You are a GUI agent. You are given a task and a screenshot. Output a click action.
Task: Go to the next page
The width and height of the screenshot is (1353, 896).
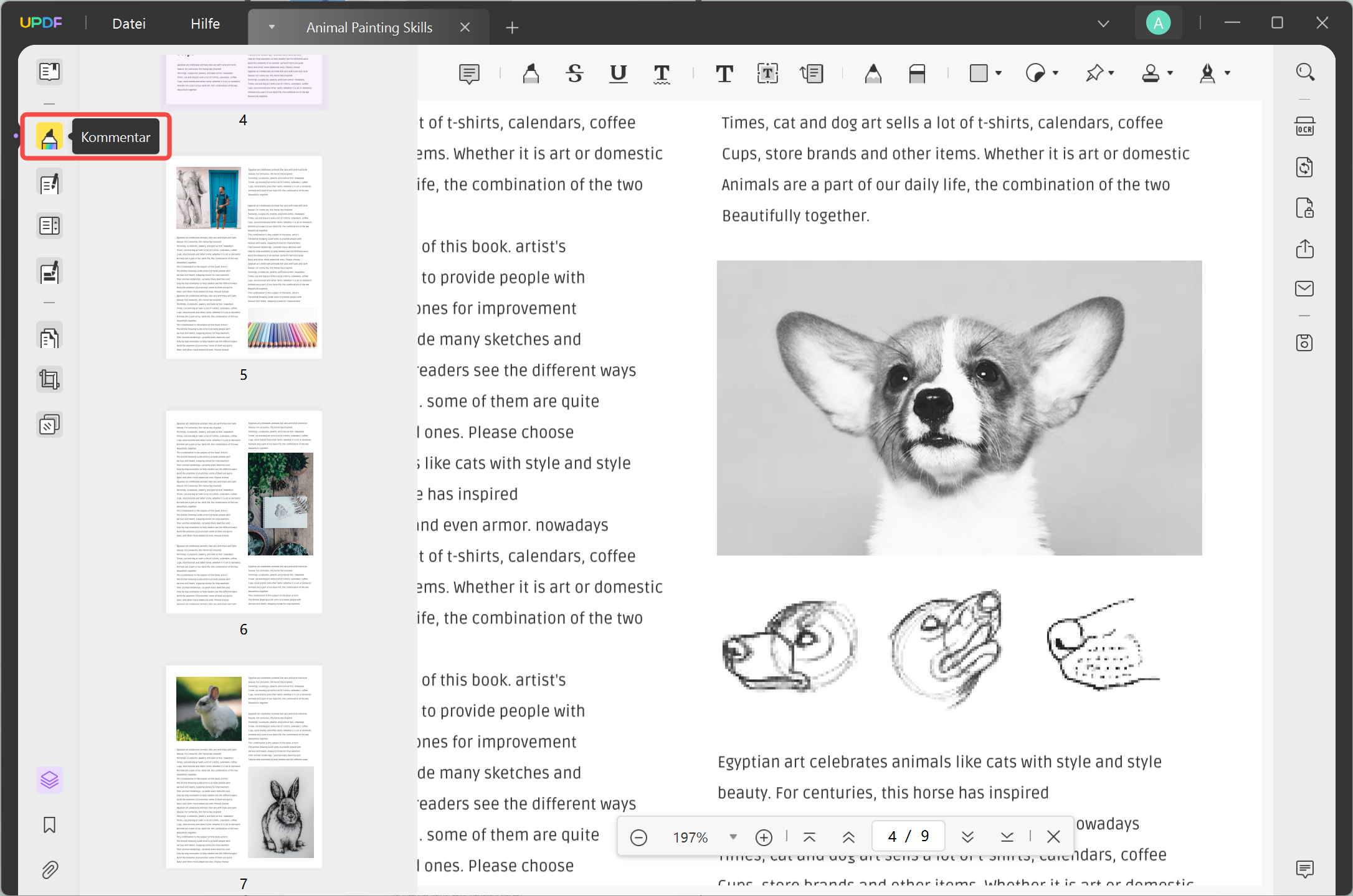coord(967,837)
